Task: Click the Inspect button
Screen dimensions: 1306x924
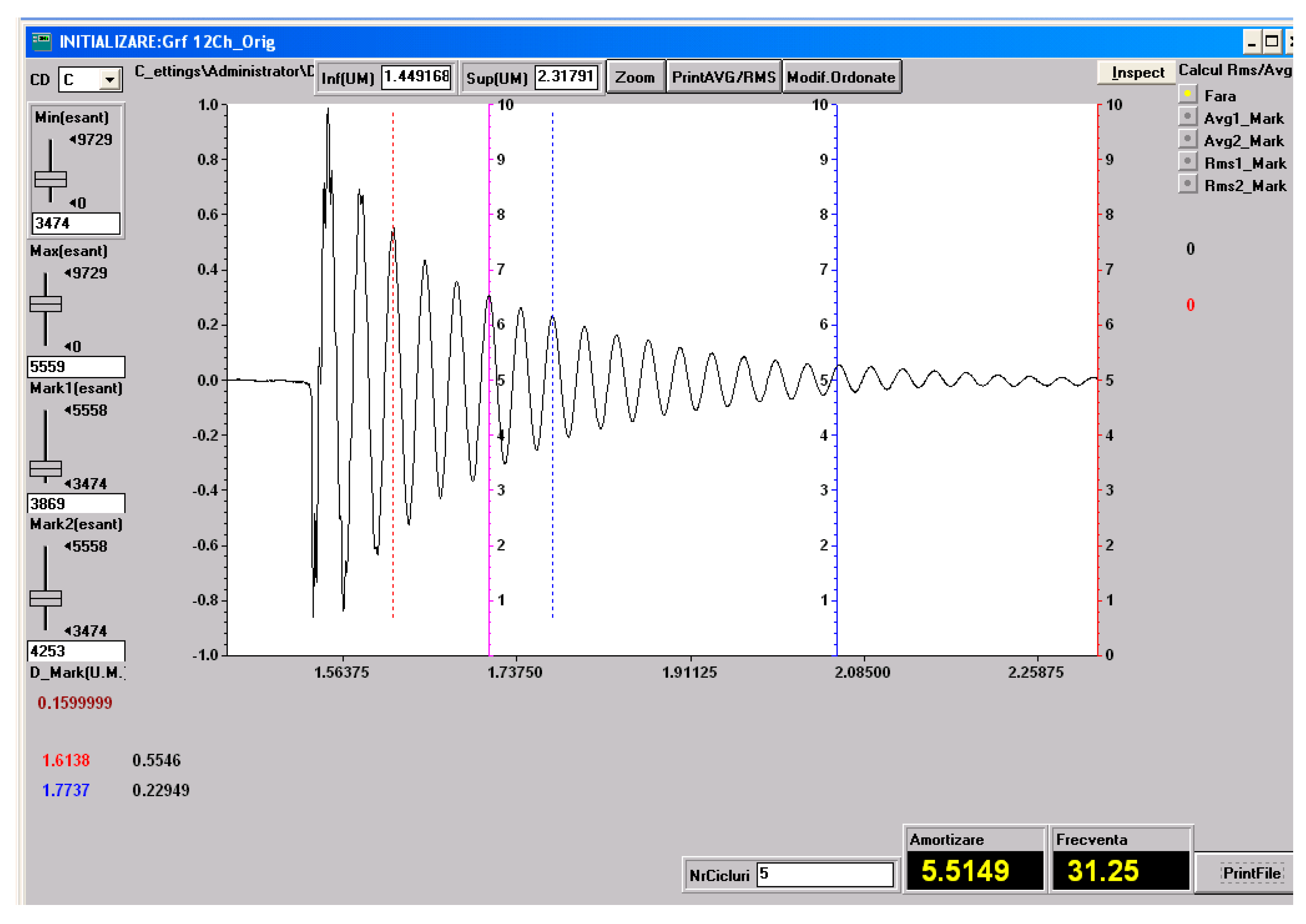Action: tap(1137, 73)
